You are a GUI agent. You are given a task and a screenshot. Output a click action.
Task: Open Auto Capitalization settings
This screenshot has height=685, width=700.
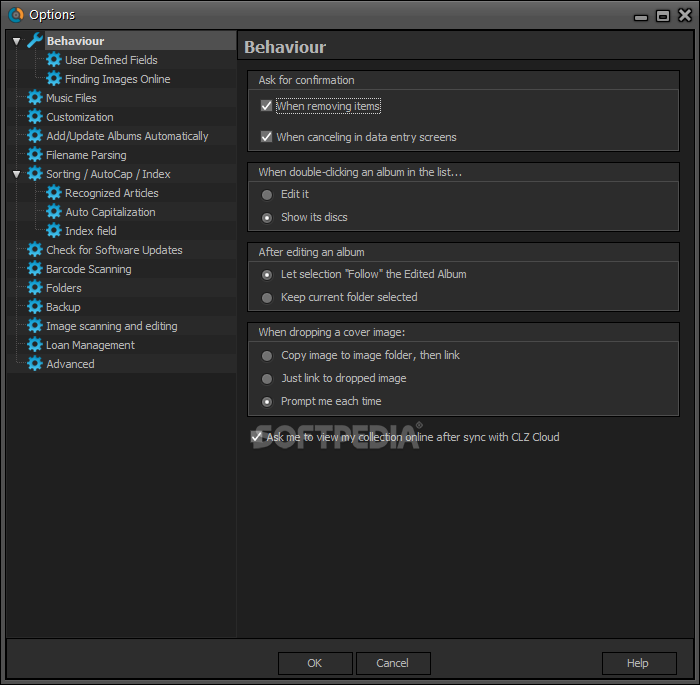[110, 212]
